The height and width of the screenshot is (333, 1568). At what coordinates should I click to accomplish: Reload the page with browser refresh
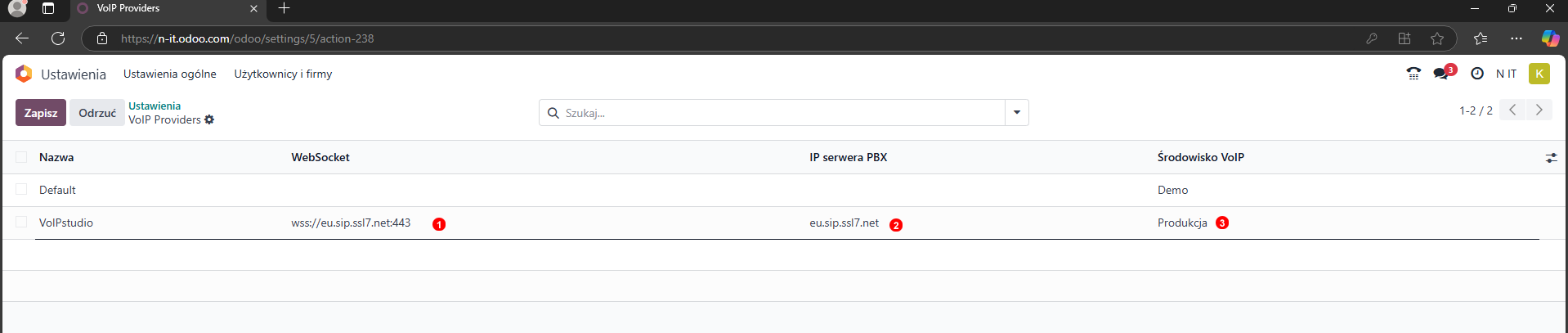tap(58, 38)
